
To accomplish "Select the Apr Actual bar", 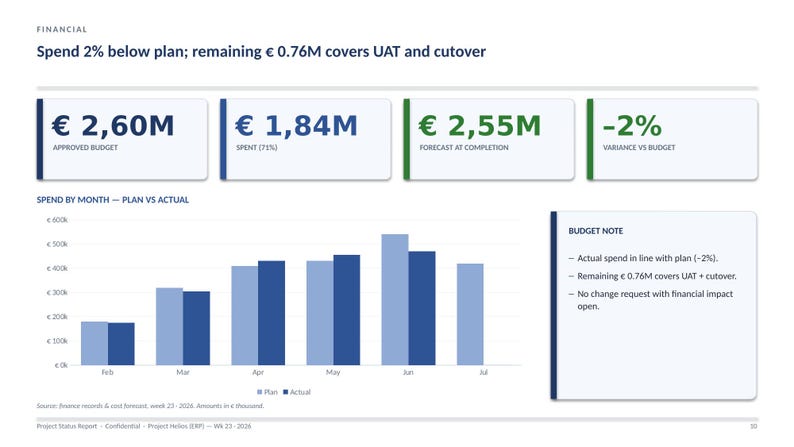I will click(x=271, y=313).
